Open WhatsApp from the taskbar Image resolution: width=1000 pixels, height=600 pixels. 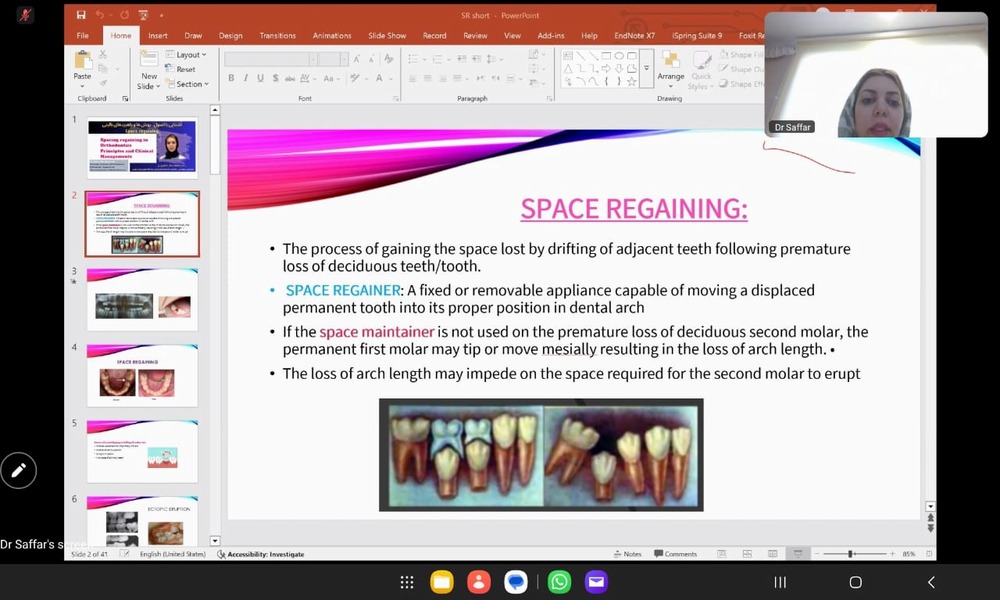(559, 582)
